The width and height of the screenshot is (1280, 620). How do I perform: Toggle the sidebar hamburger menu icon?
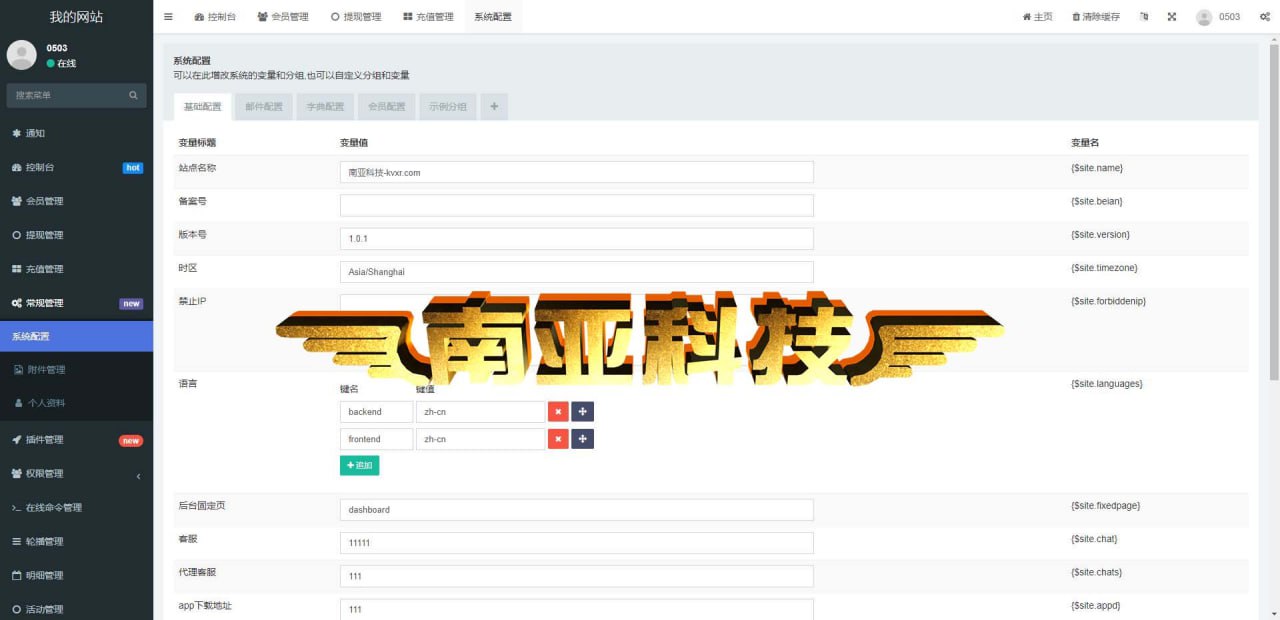pyautogui.click(x=168, y=17)
